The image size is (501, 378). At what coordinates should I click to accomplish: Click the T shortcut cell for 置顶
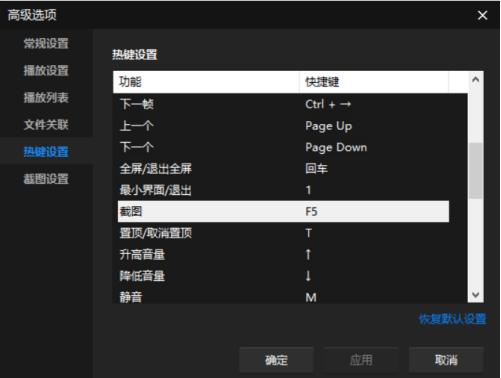coord(308,233)
